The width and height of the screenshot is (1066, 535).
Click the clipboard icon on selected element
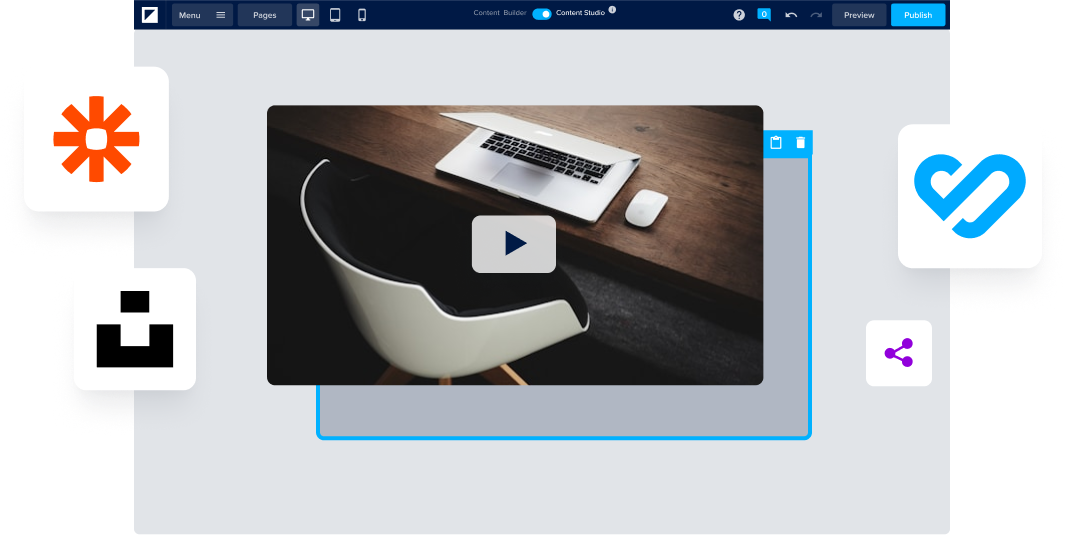click(x=776, y=143)
